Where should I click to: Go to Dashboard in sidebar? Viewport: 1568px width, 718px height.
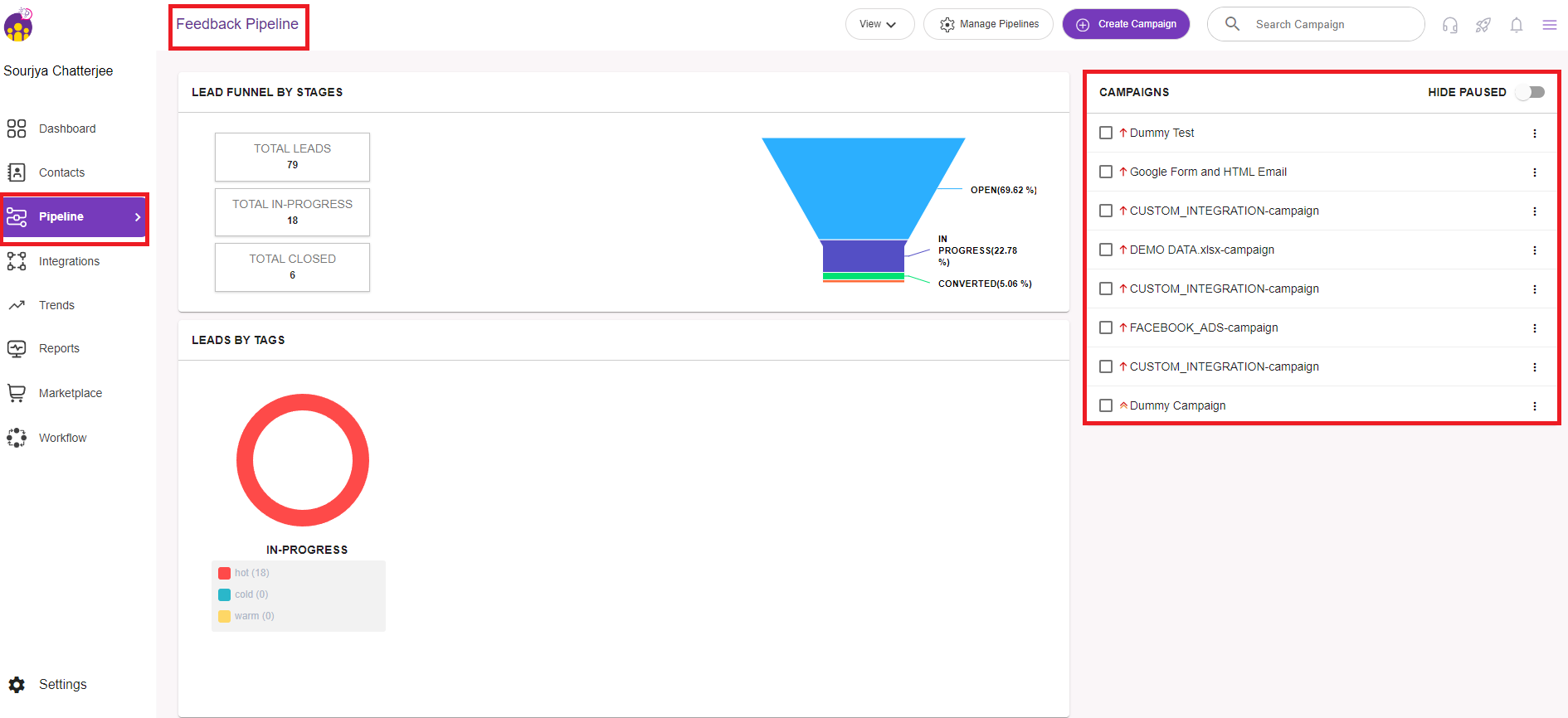click(x=66, y=129)
